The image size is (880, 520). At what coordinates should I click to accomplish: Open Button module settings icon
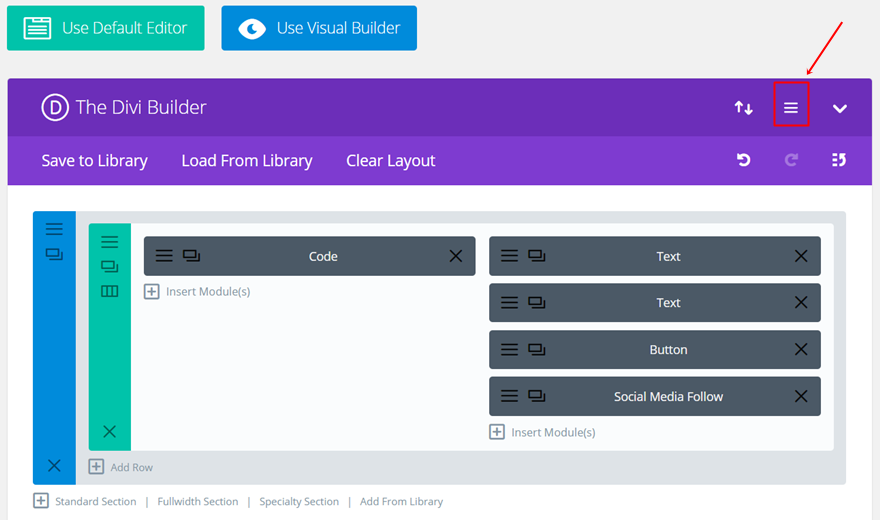[x=509, y=349]
